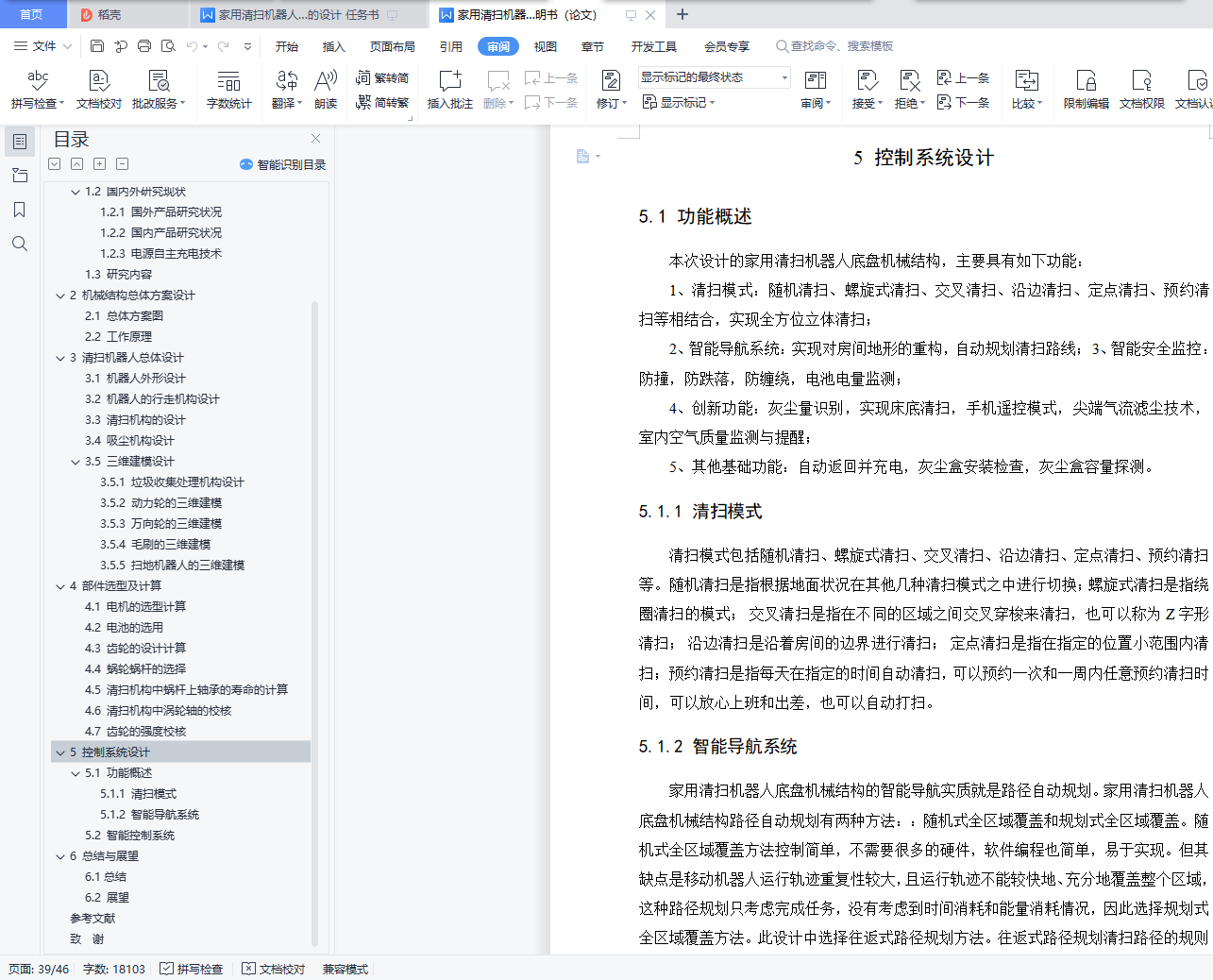This screenshot has width=1213, height=980.
Task: Click the magnifier search icon in left sidebar
Action: coord(19,244)
